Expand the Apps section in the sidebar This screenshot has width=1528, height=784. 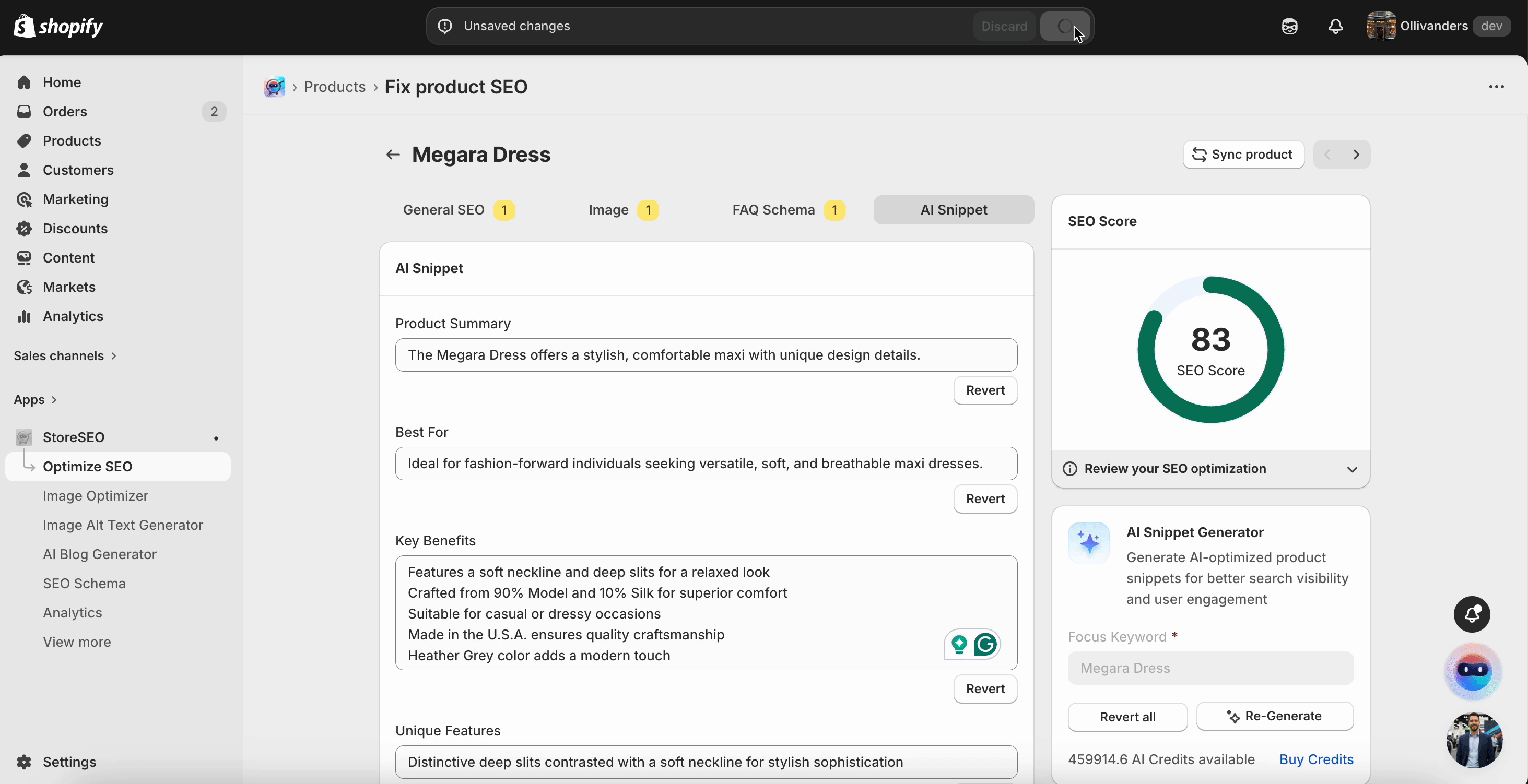click(x=54, y=400)
